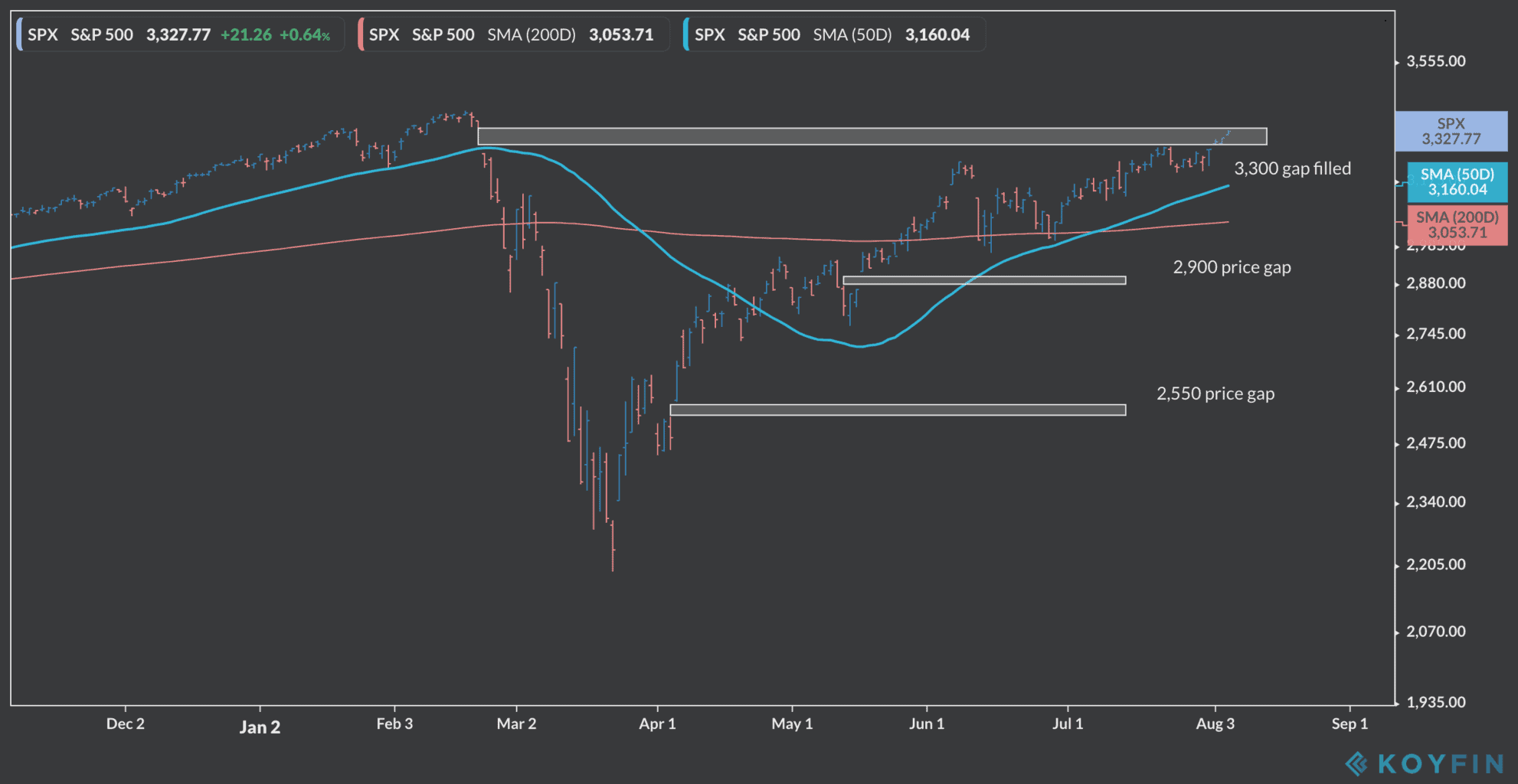Click the SPX S&P 500 price legend
Viewport: 1518px width, 784px height.
click(x=178, y=34)
